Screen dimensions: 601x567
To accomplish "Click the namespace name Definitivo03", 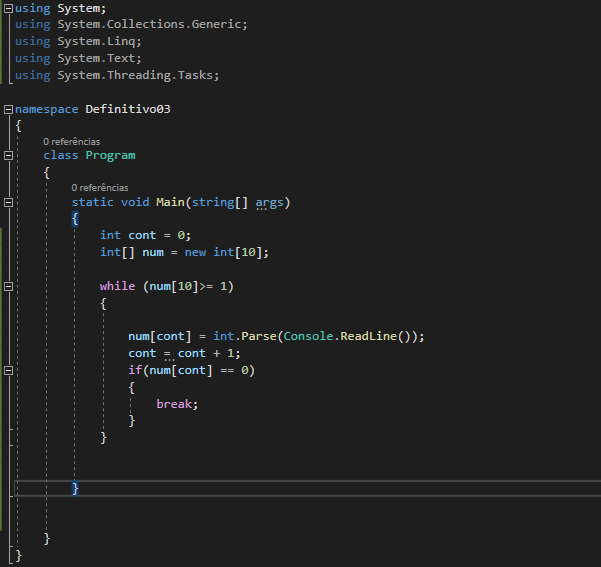I will (x=128, y=109).
